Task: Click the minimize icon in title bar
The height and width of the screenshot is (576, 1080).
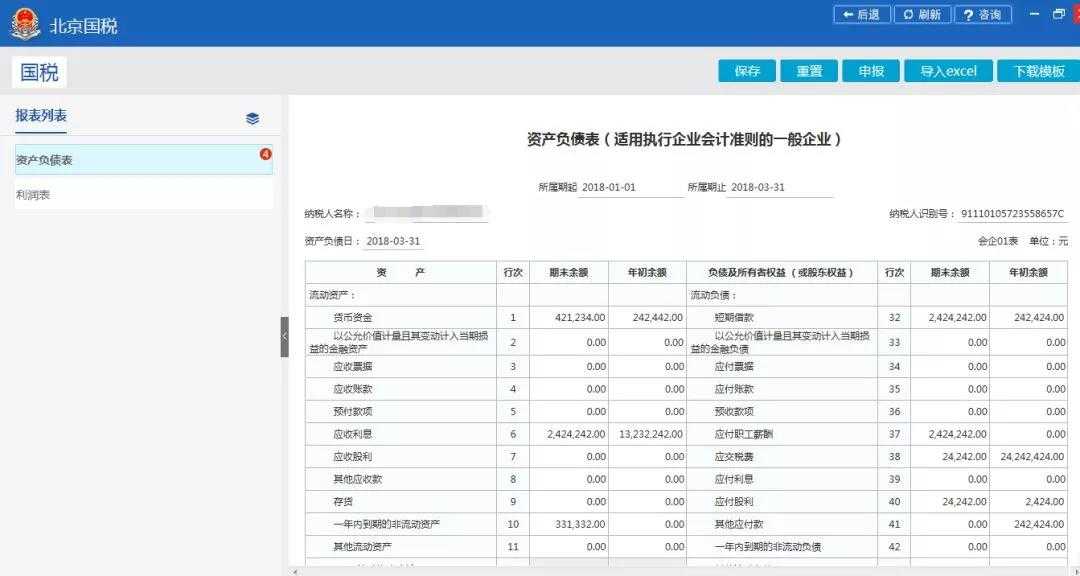Action: (x=1035, y=14)
